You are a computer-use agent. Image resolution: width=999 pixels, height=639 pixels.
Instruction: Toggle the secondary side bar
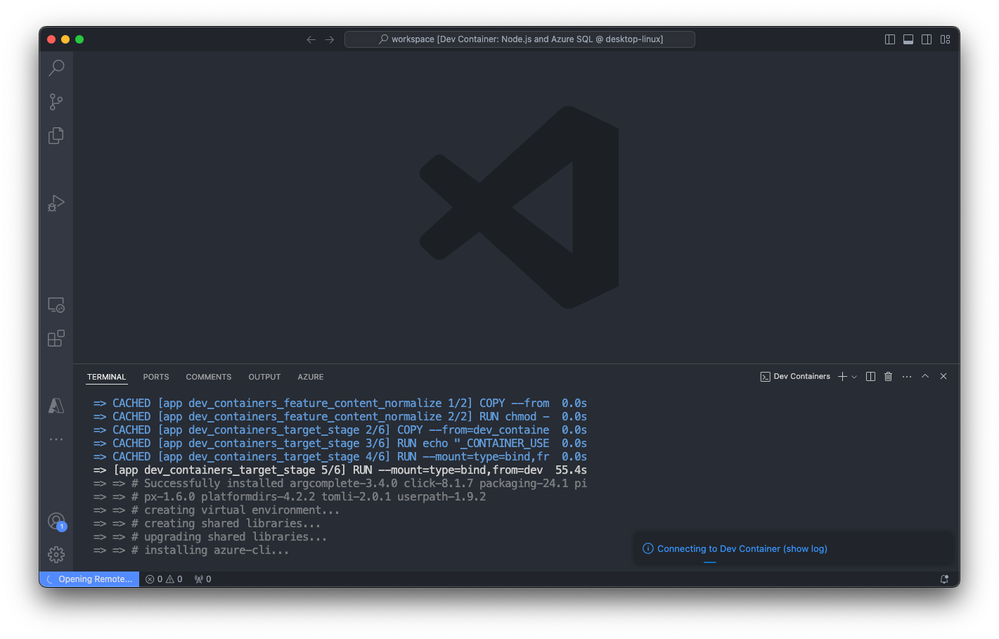(x=927, y=39)
